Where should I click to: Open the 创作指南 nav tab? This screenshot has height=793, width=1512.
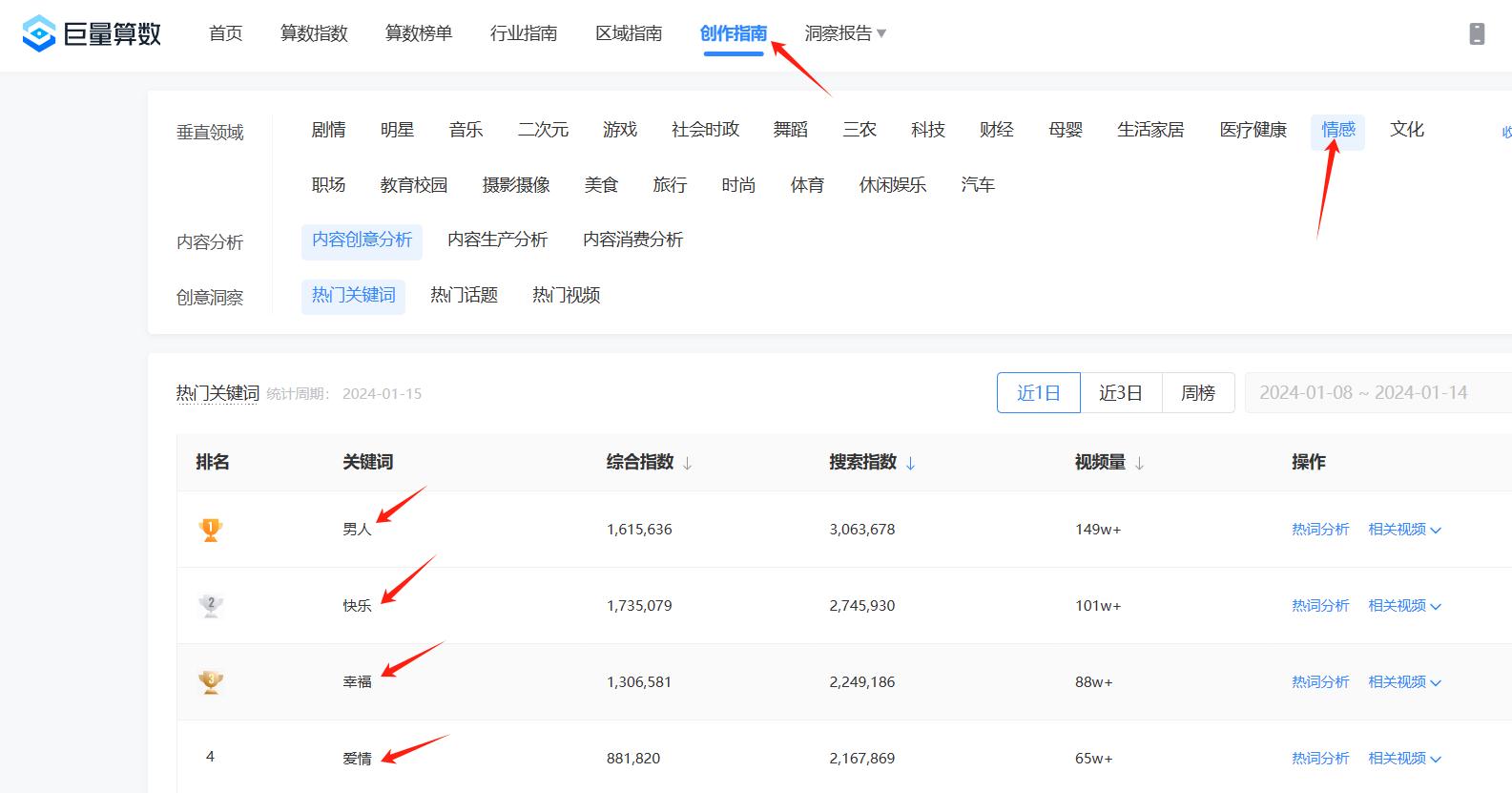point(734,33)
